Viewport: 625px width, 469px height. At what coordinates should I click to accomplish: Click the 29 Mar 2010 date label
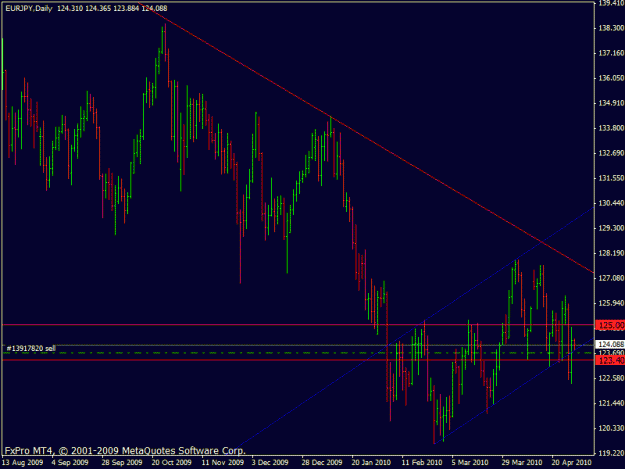(522, 463)
